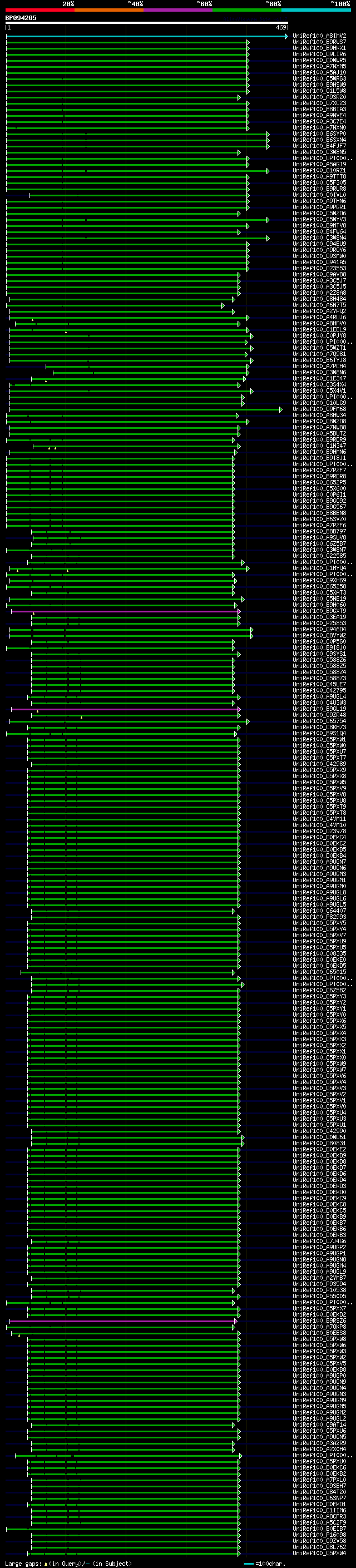Select hit UniRef100_Q45UE7

click(319, 684)
